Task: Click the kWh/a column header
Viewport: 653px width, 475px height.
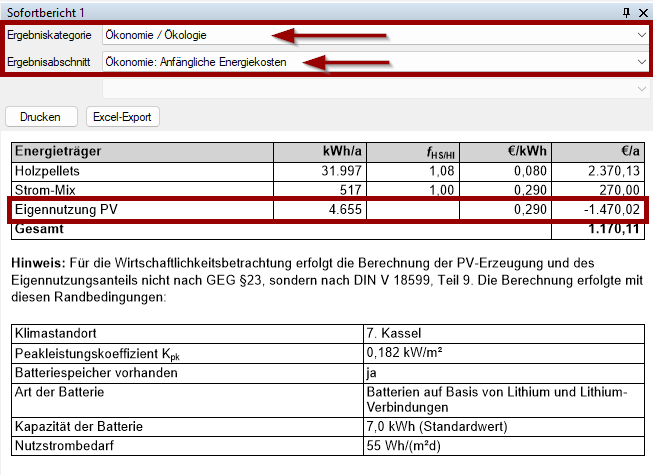Action: [x=341, y=152]
